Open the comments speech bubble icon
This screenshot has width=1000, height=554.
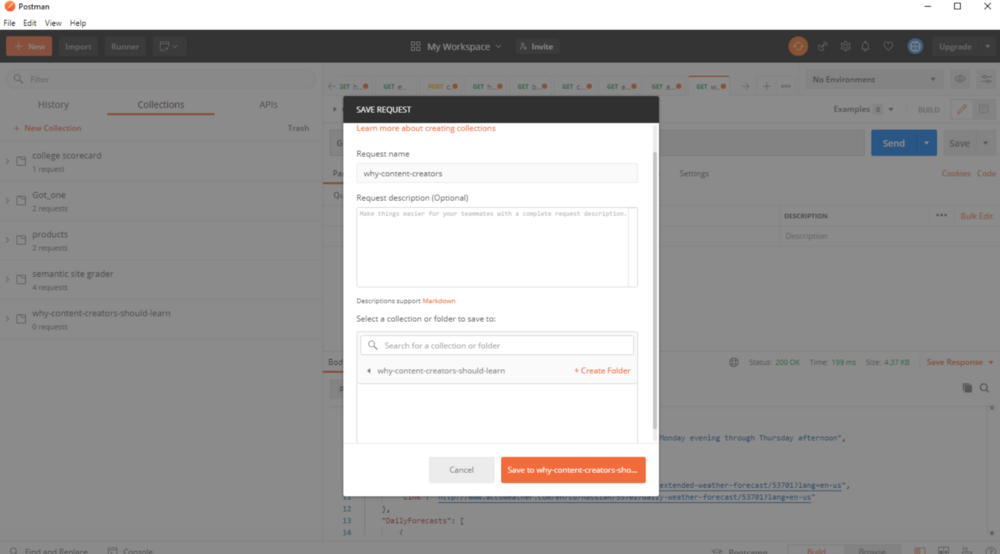[x=983, y=110]
